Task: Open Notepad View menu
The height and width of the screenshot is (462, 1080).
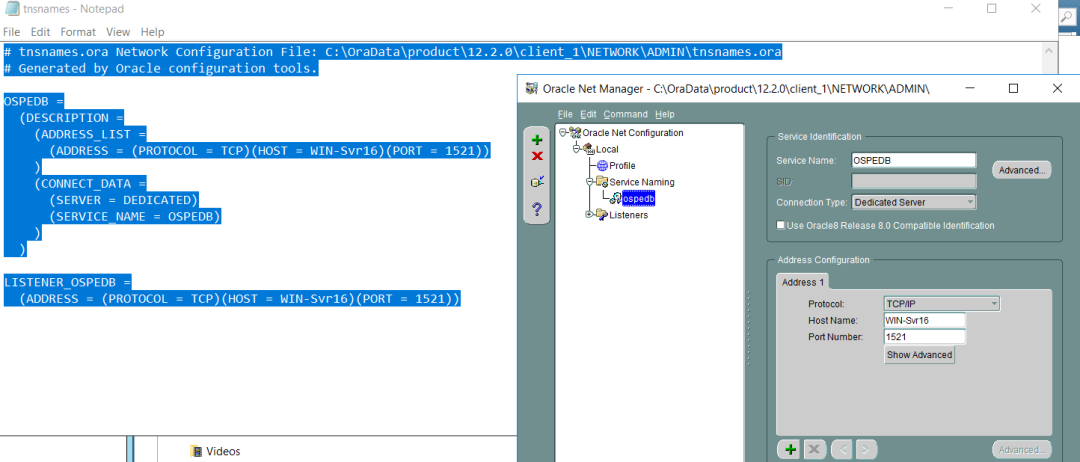Action: [118, 32]
